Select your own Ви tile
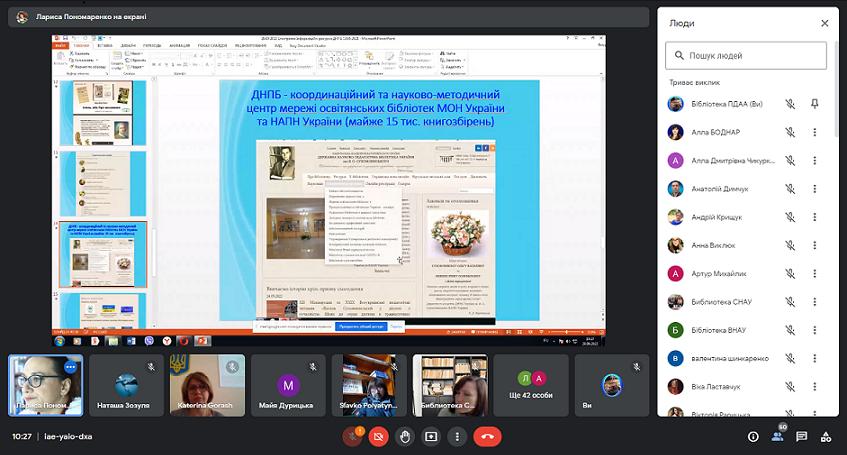This screenshot has width=847, height=455. 612,385
